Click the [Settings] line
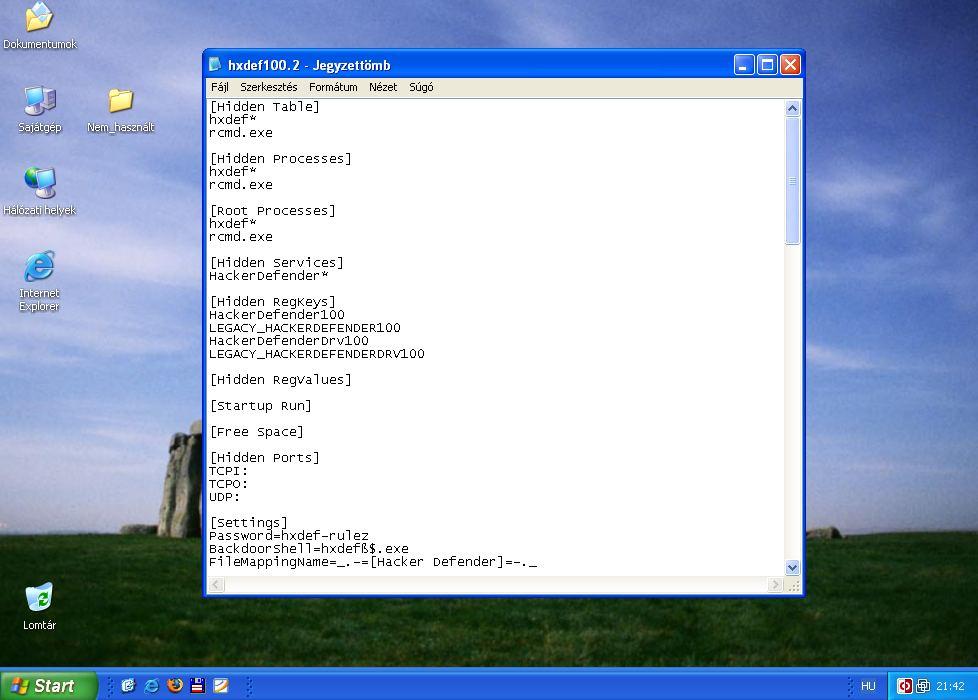The image size is (978, 700). 249,523
